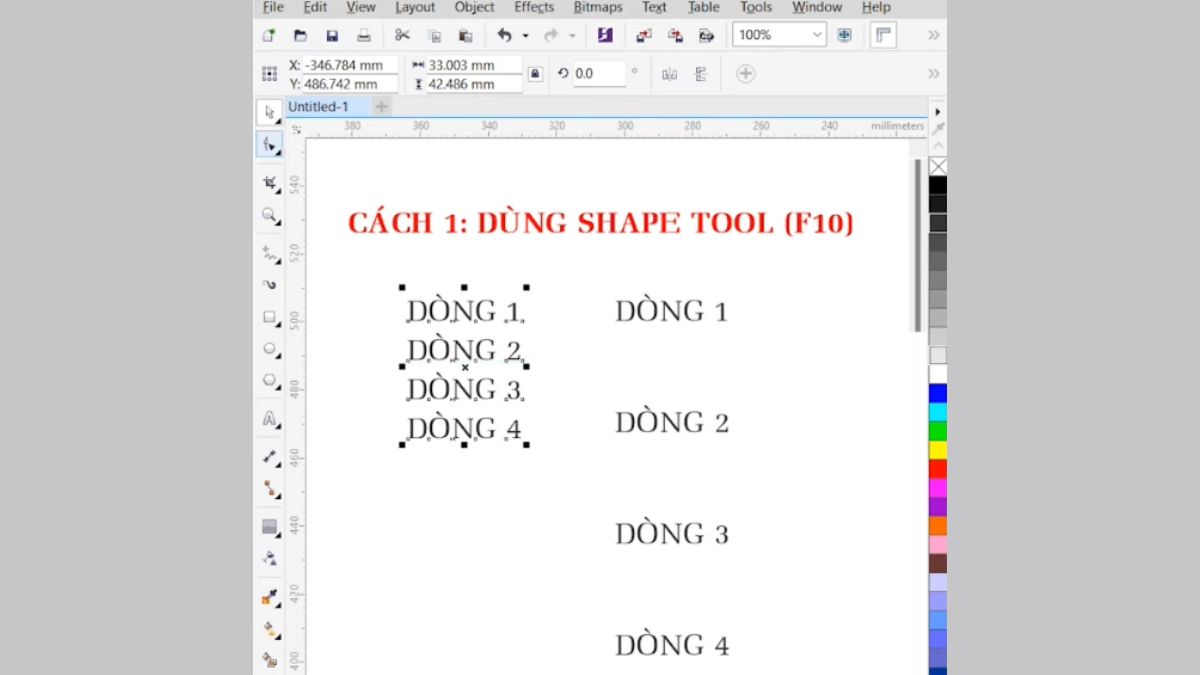Open the 100% zoom level dropdown

817,35
